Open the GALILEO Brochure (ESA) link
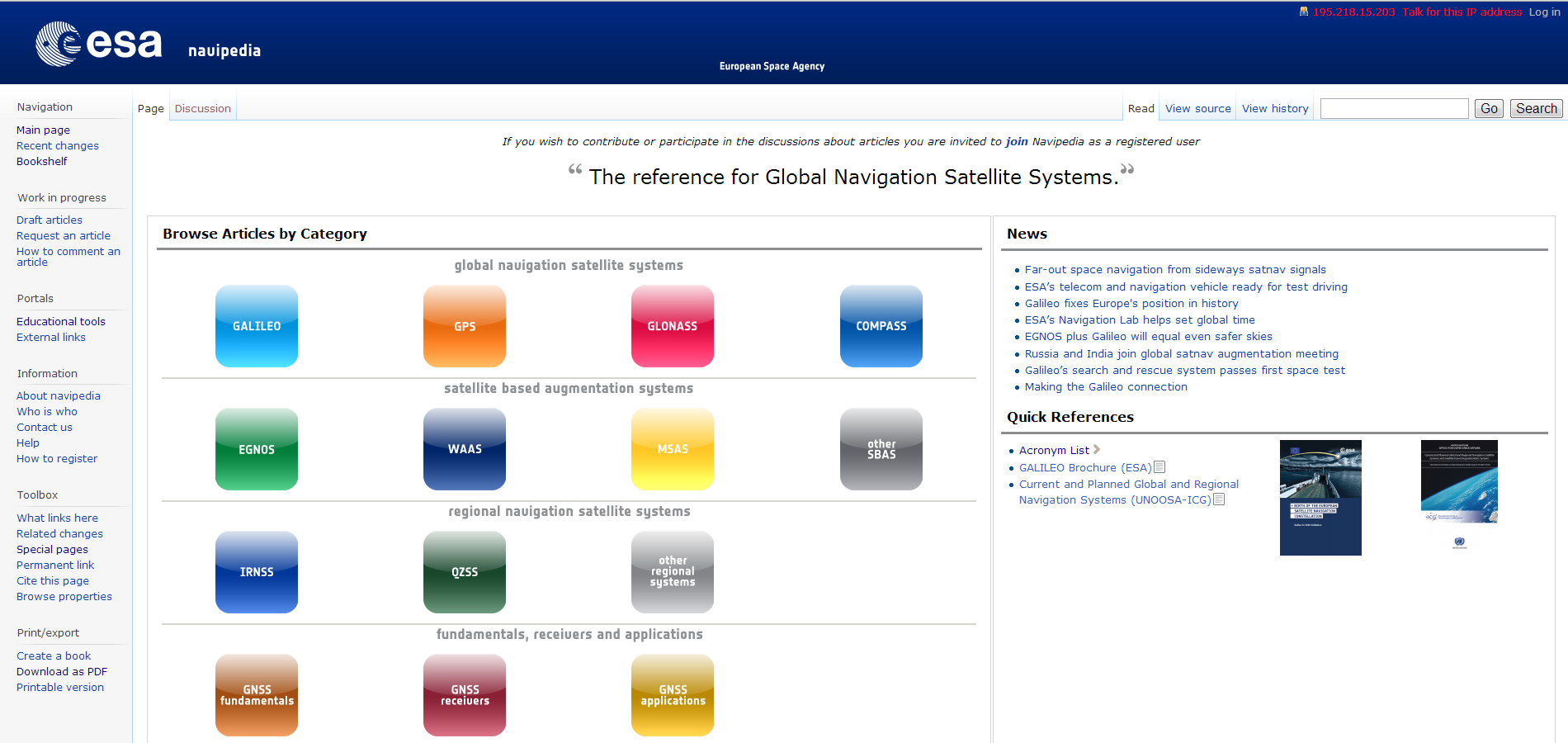1568x743 pixels. tap(1085, 467)
